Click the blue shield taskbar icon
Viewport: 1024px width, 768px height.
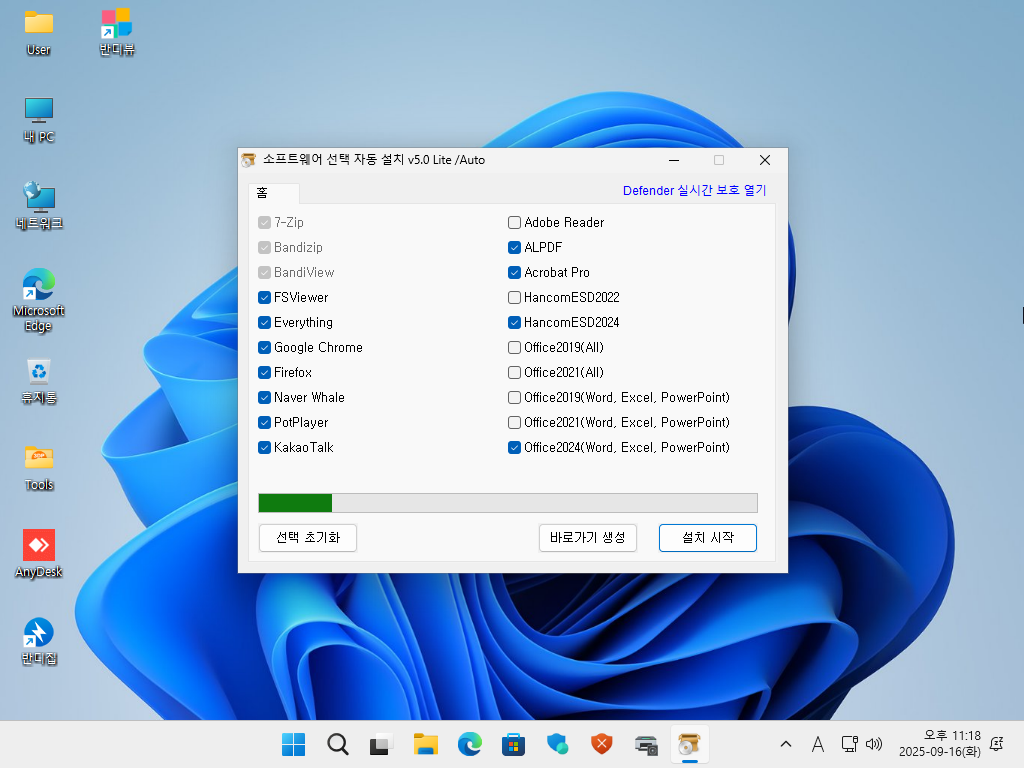point(558,744)
